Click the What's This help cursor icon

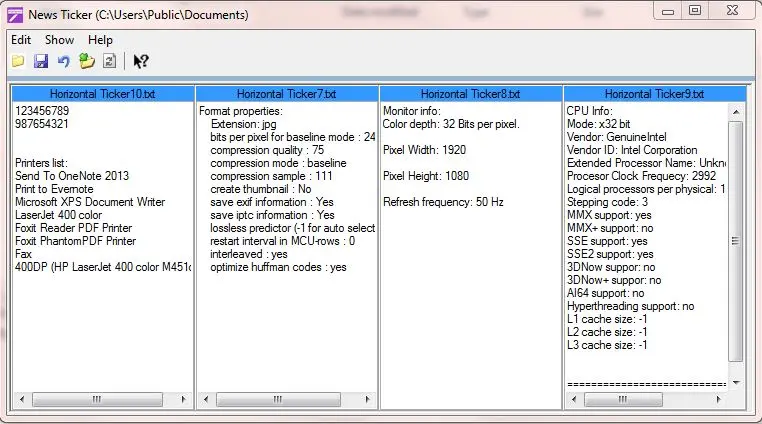pos(141,62)
